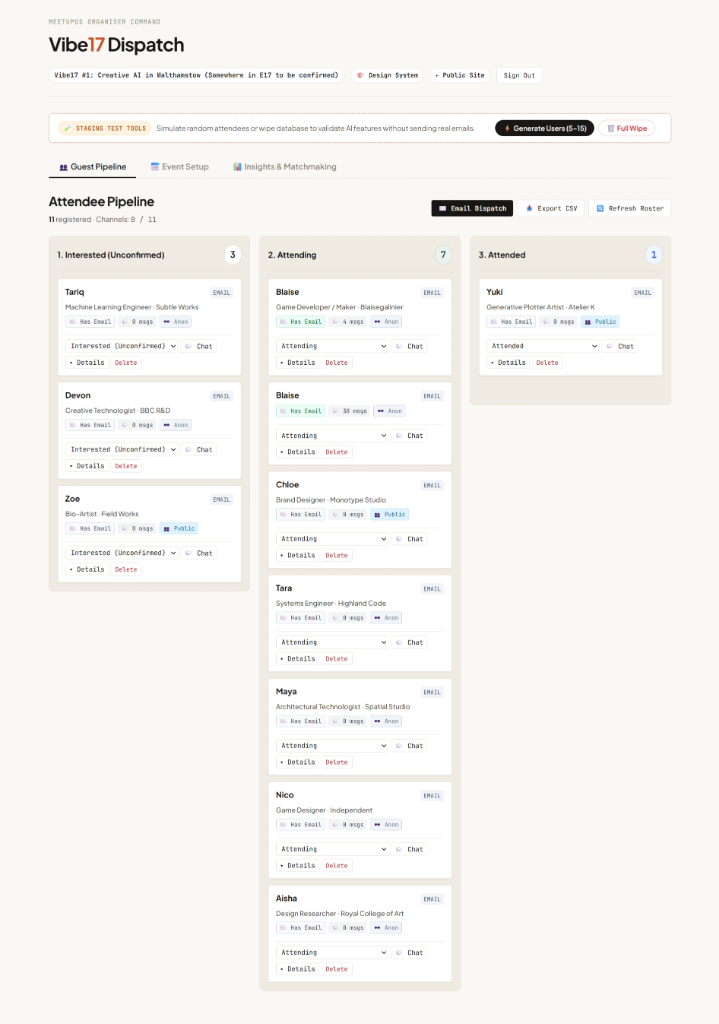Click "Game Designer · Independent" text
Screen dimensions: 719x1024
[324, 810]
